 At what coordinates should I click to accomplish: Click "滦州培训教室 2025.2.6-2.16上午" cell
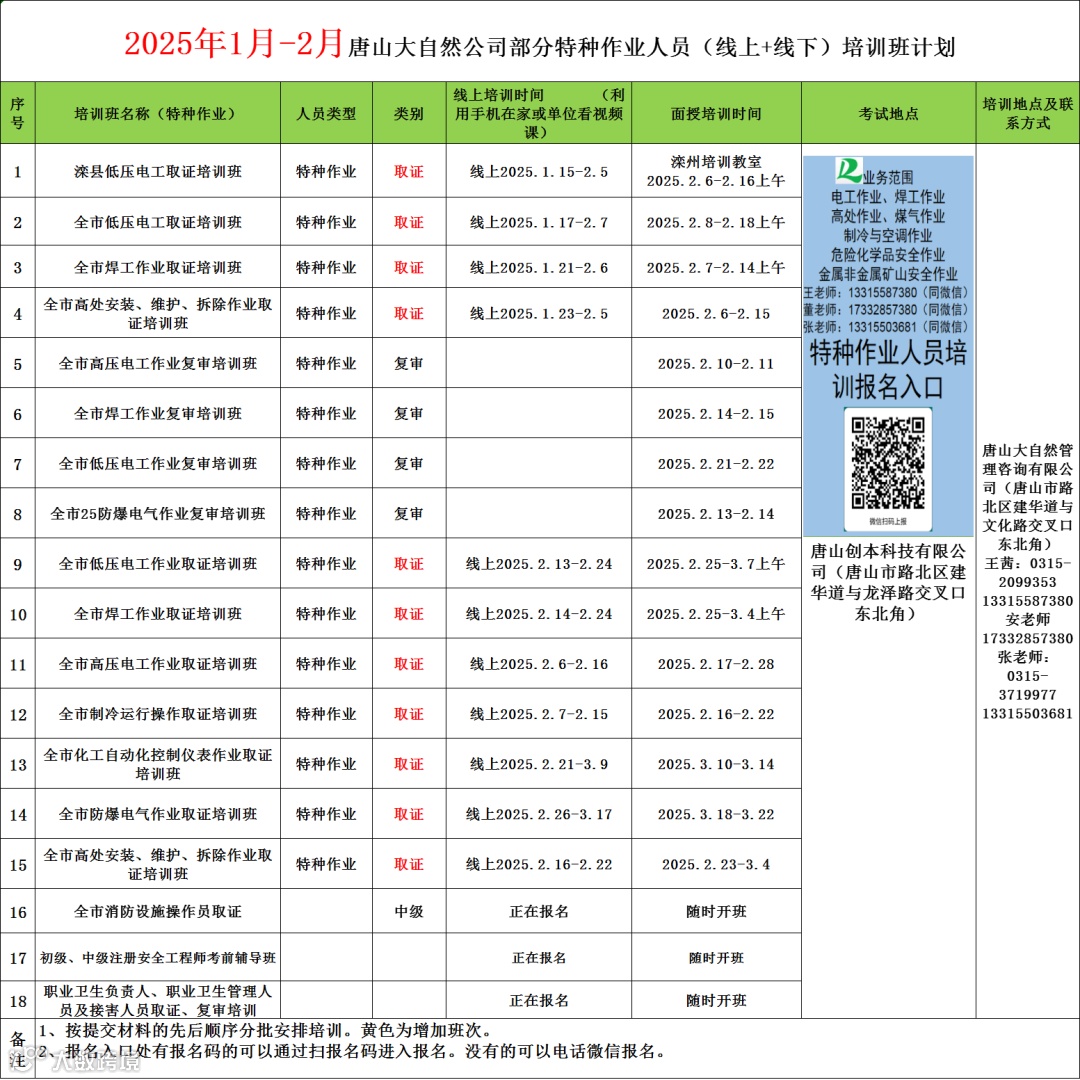(716, 172)
